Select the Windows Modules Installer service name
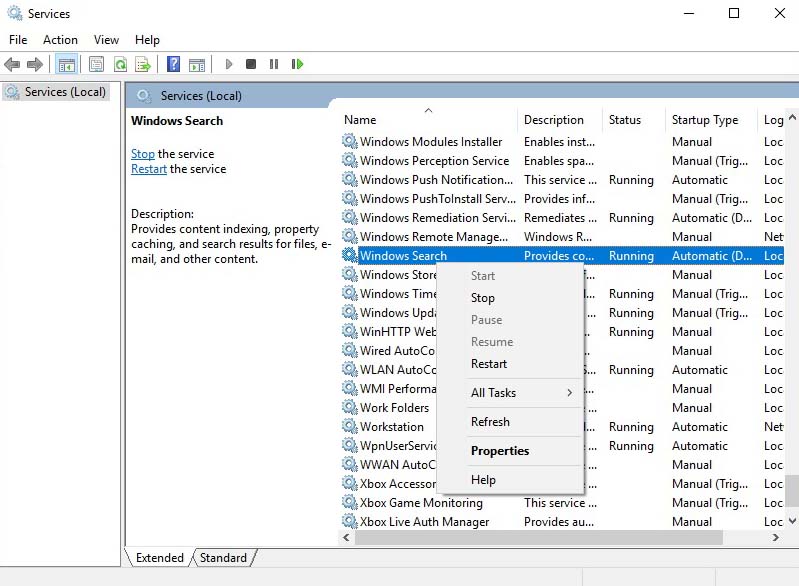 point(431,142)
